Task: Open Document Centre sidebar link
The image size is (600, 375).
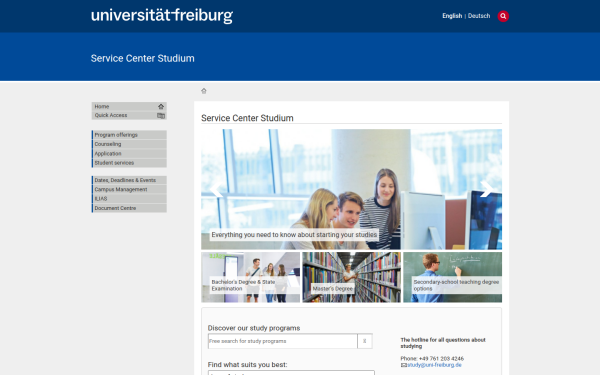Action: click(x=129, y=208)
